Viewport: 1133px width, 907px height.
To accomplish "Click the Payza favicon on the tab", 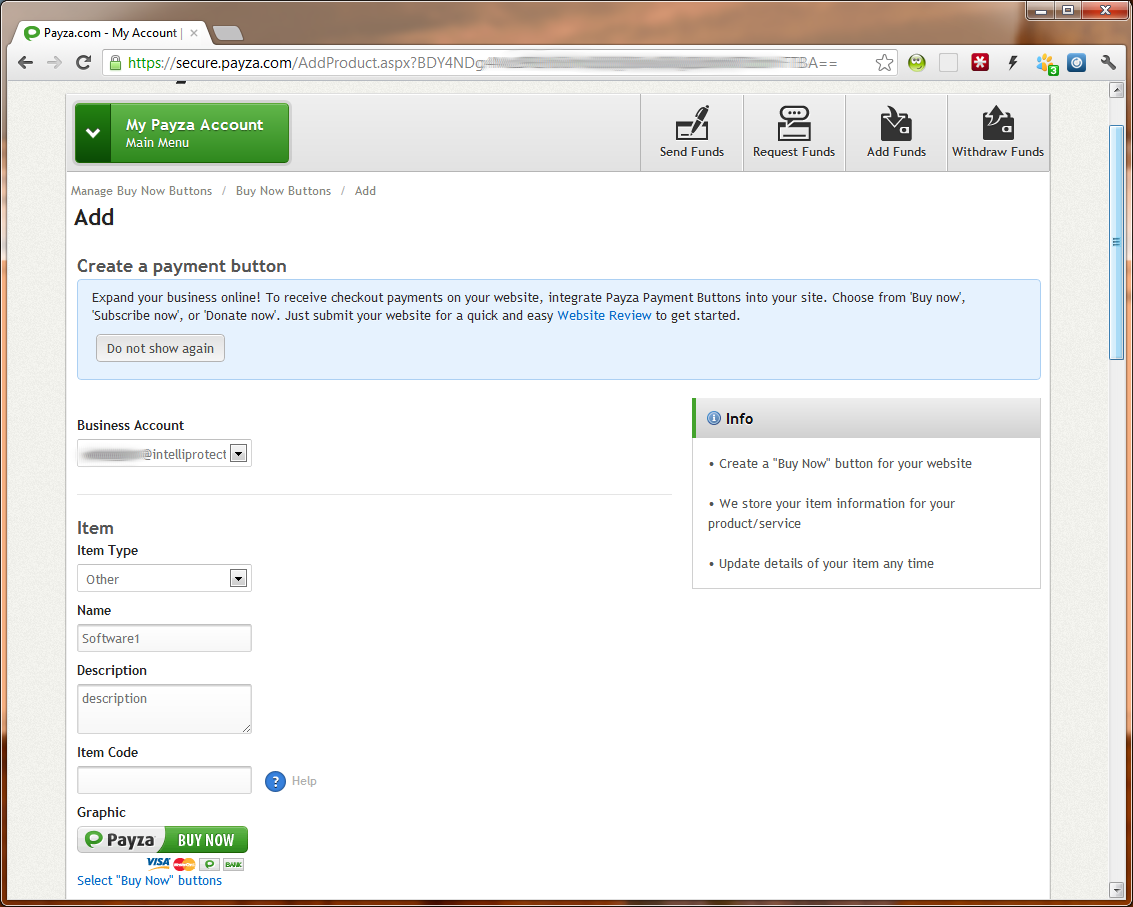I will pyautogui.click(x=32, y=33).
